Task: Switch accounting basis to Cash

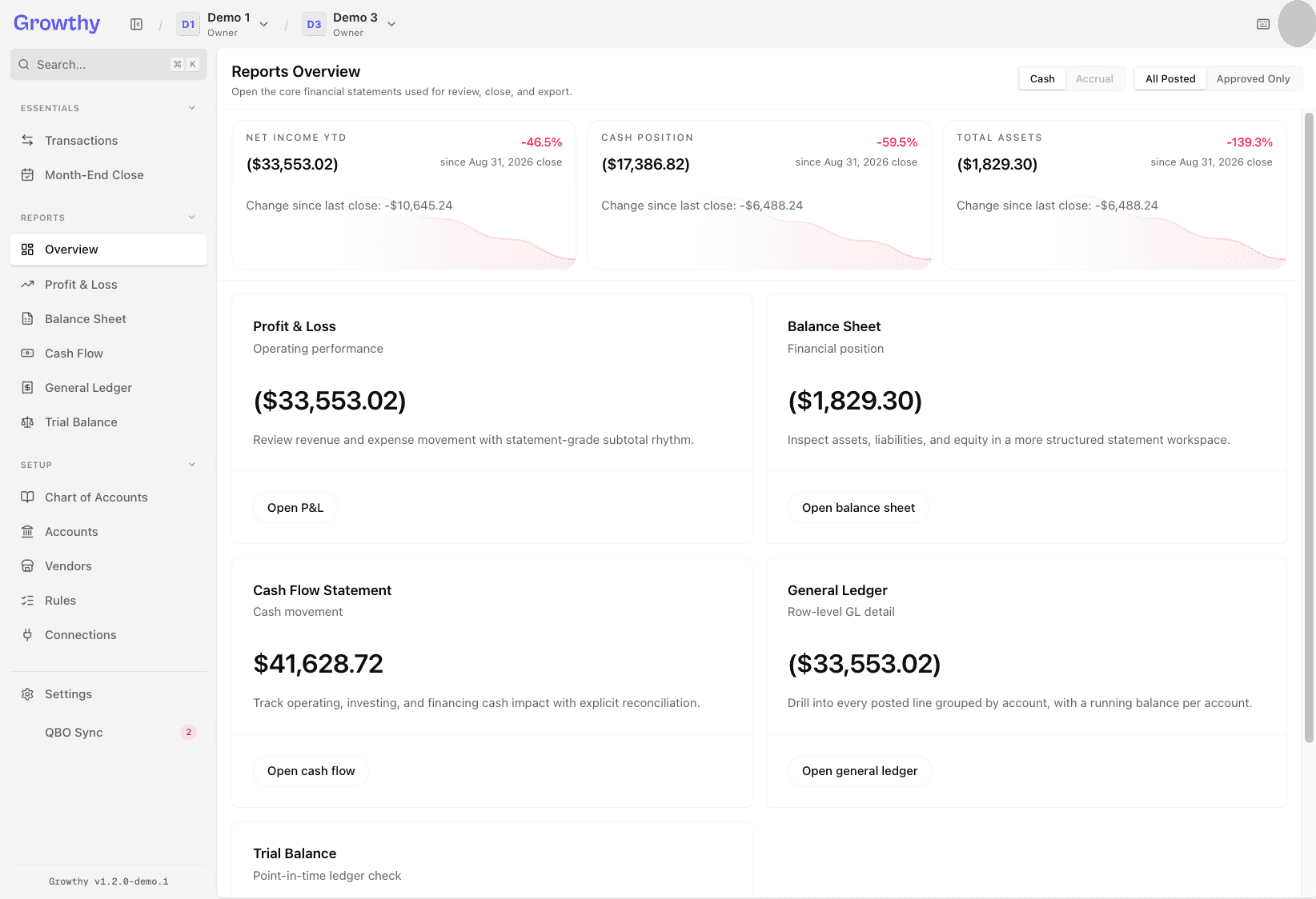Action: pyautogui.click(x=1042, y=79)
